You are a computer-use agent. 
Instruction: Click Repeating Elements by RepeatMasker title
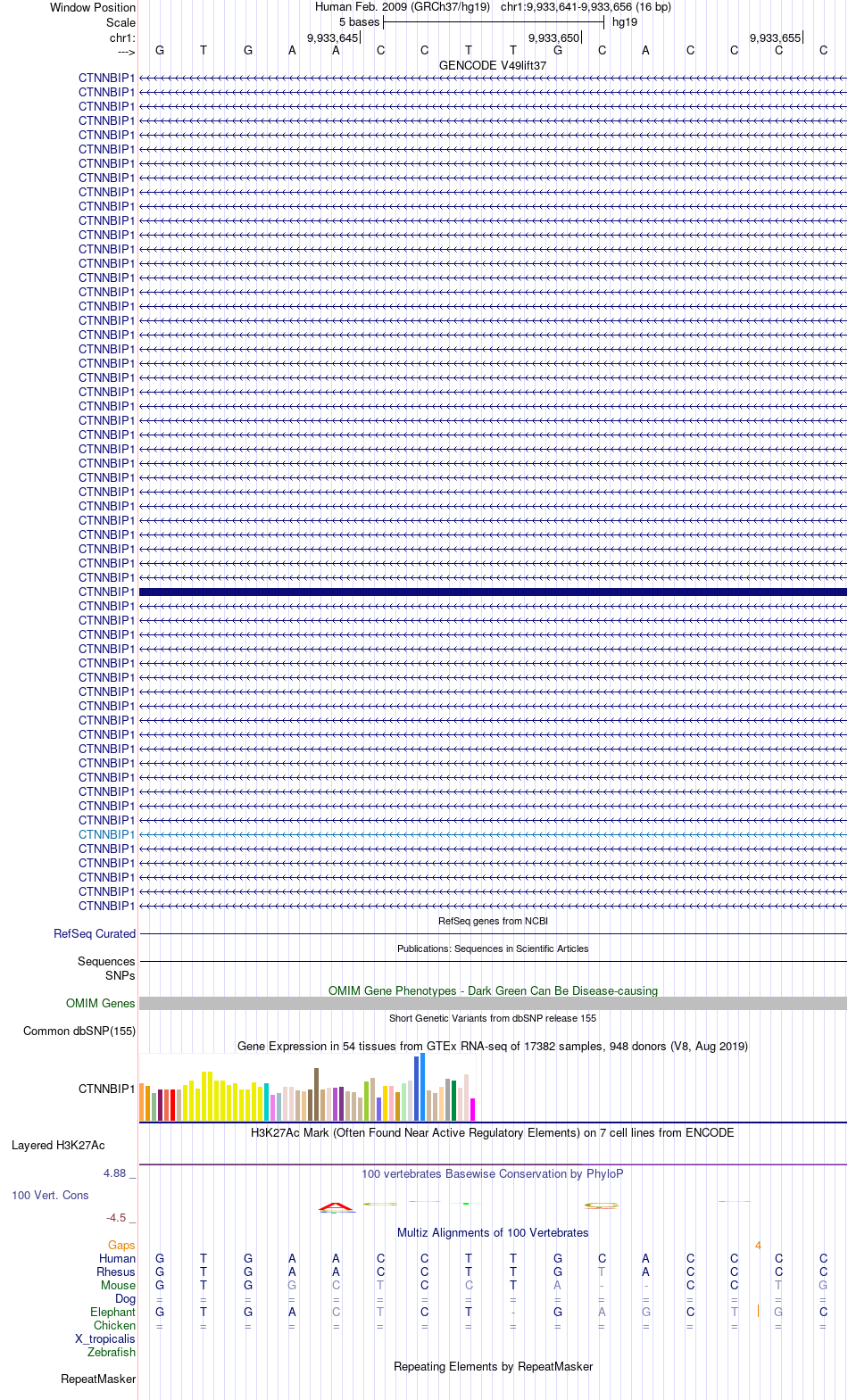[493, 1366]
